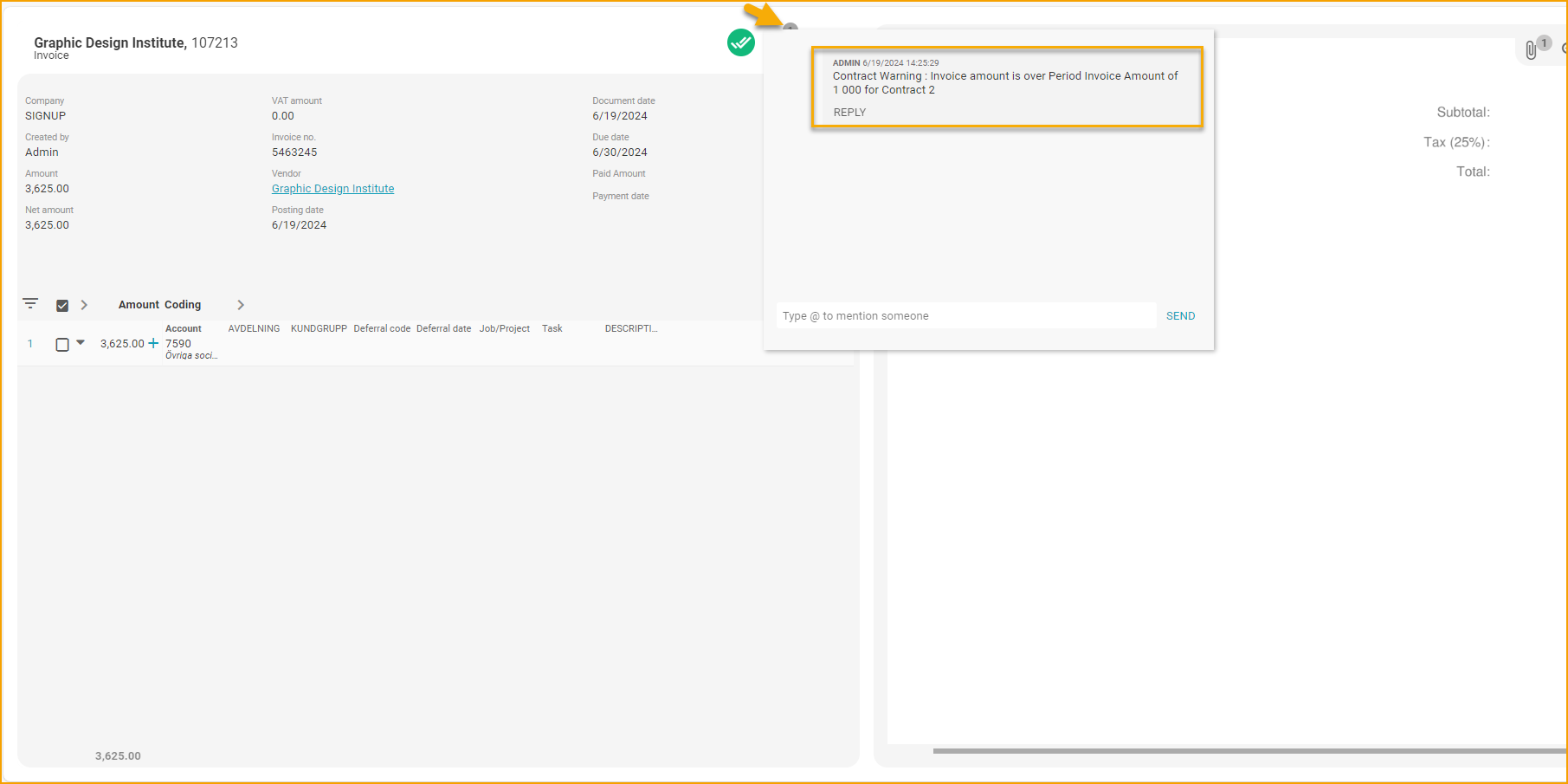Click the AVDELNING column header
The height and width of the screenshot is (784, 1568).
tap(254, 329)
